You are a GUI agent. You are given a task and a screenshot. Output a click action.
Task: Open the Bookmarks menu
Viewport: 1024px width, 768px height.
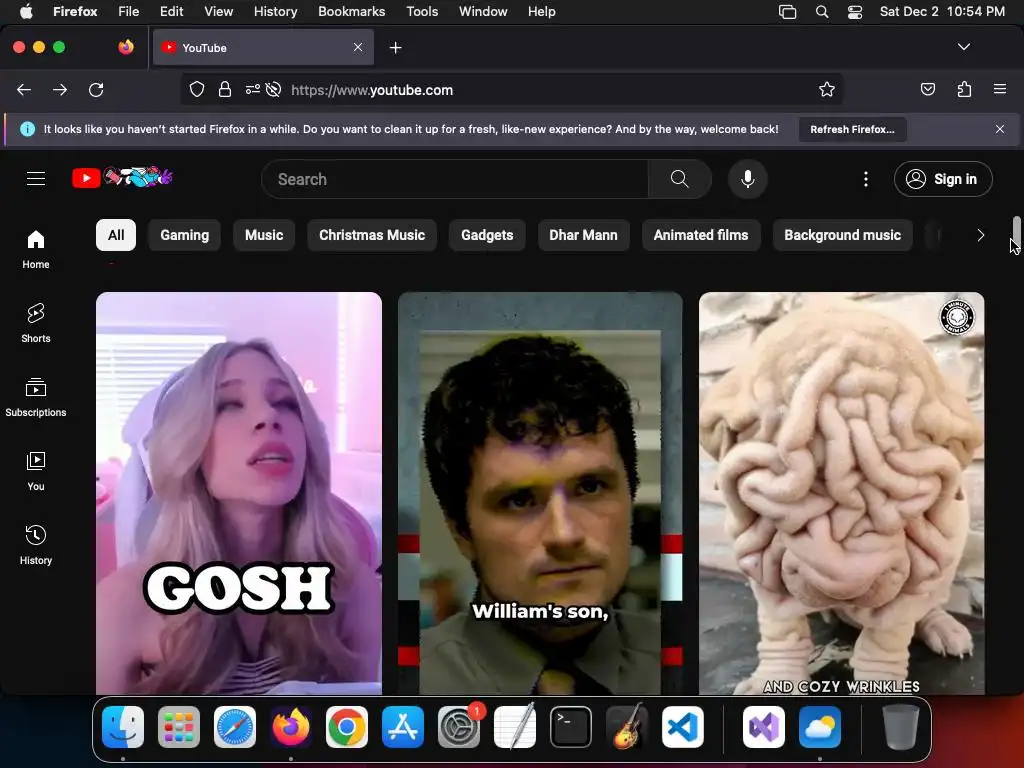(x=351, y=11)
